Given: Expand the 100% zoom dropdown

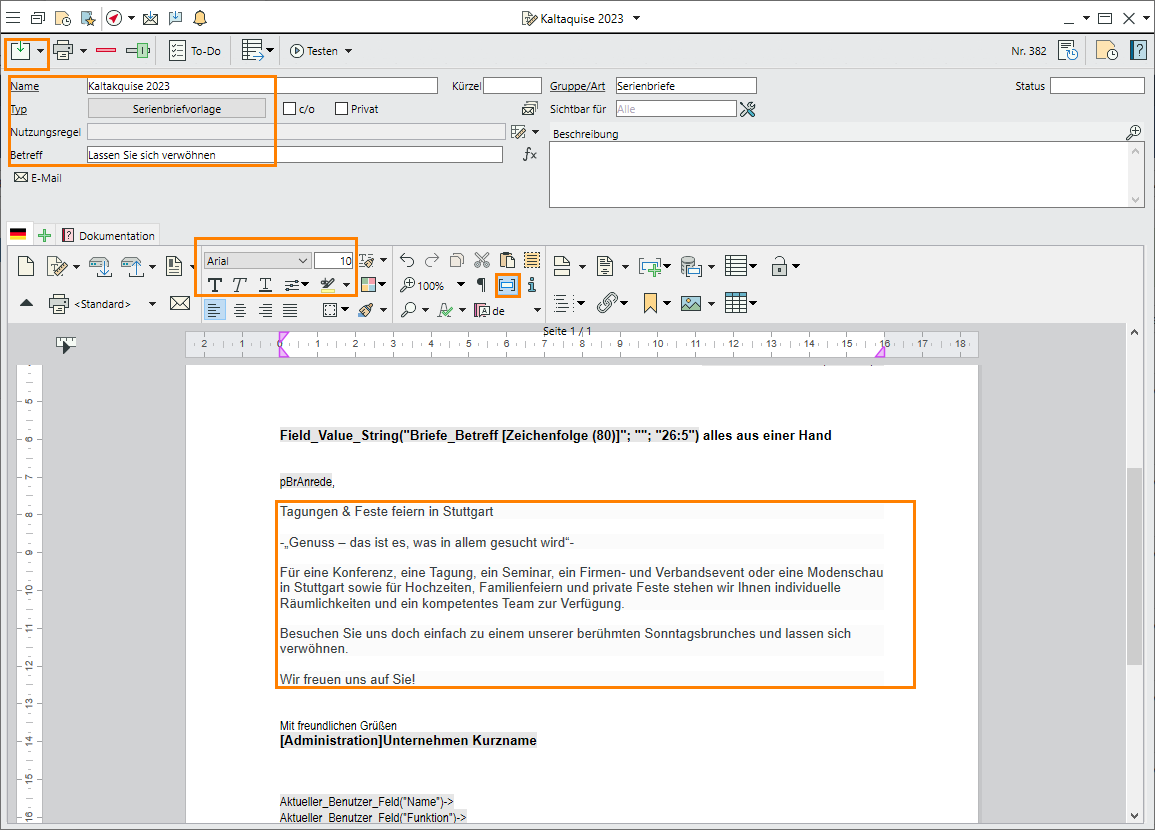Looking at the screenshot, I should point(461,285).
